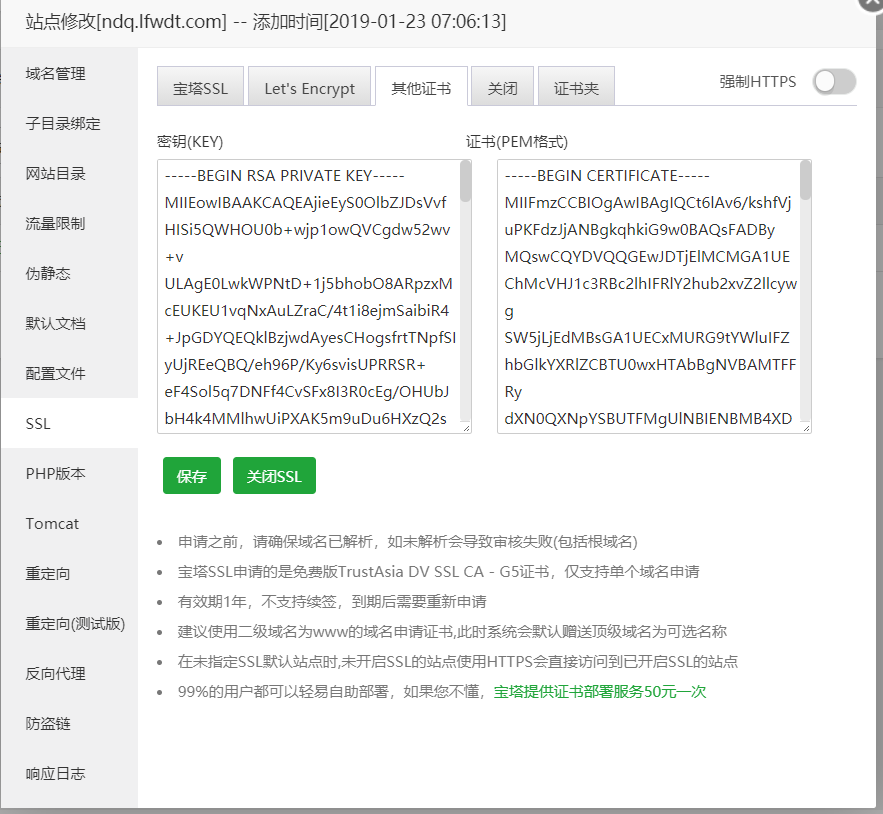883x814 pixels.
Task: Open 域名管理 in the sidebar
Action: (56, 74)
